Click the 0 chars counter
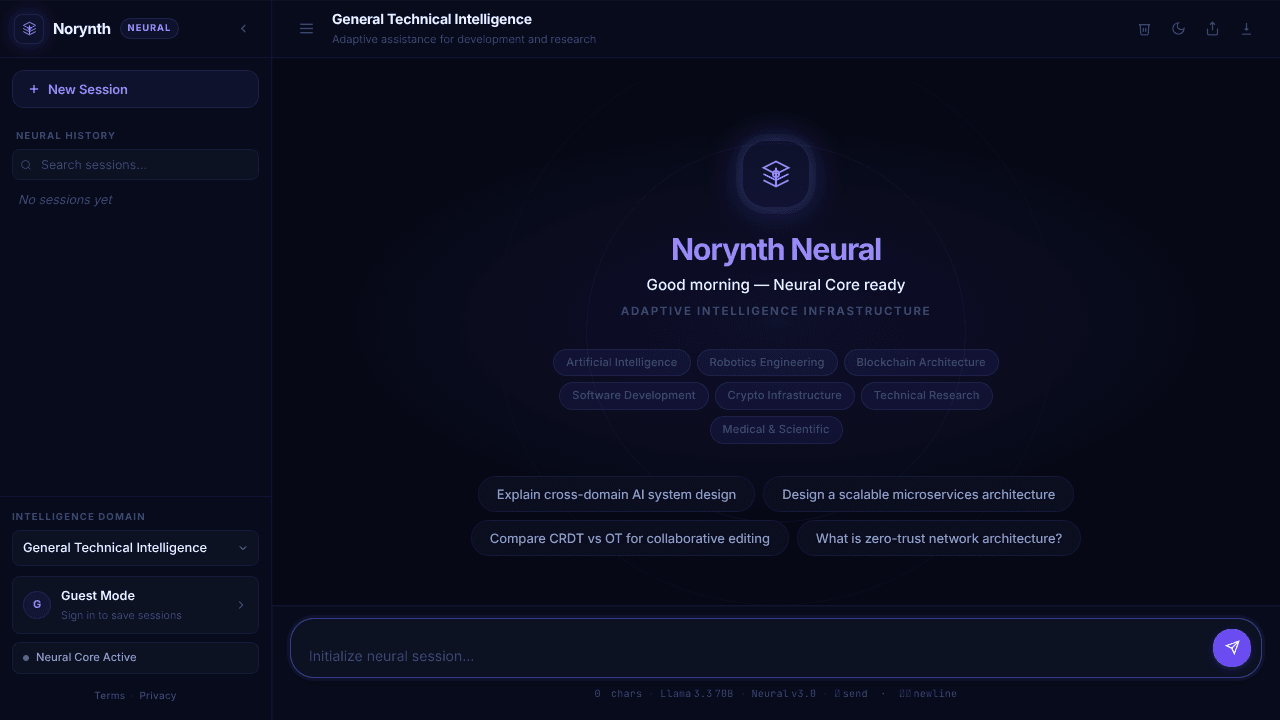The height and width of the screenshot is (720, 1280). [x=618, y=694]
